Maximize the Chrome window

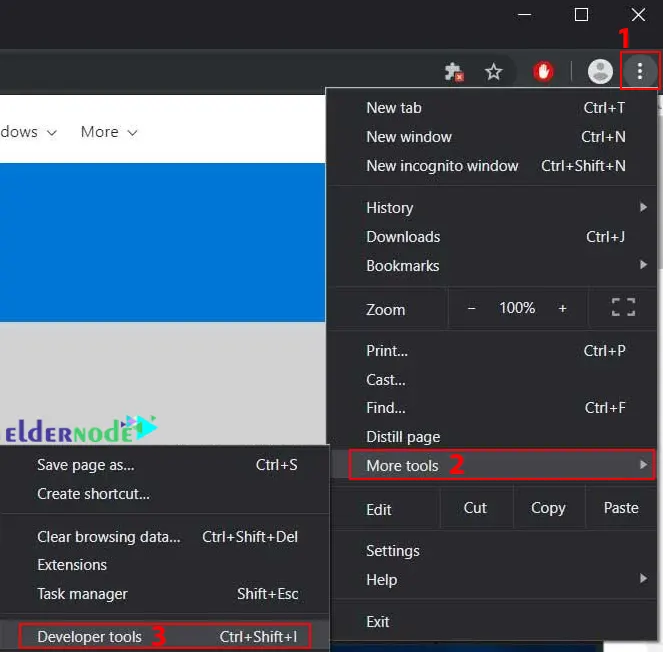click(x=581, y=15)
